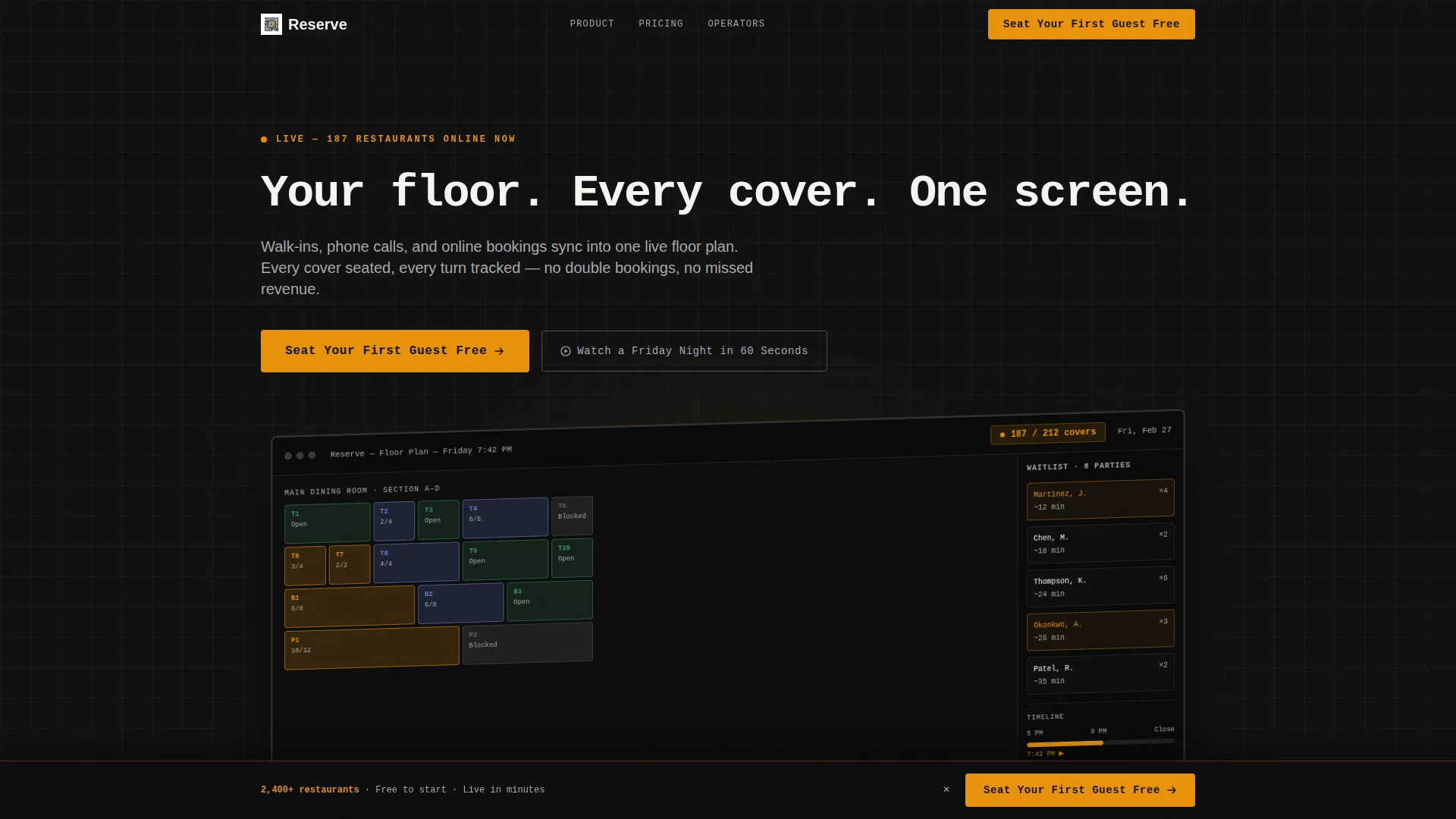Dismiss the bottom banner with the × icon
The height and width of the screenshot is (819, 1456).
pyautogui.click(x=946, y=789)
